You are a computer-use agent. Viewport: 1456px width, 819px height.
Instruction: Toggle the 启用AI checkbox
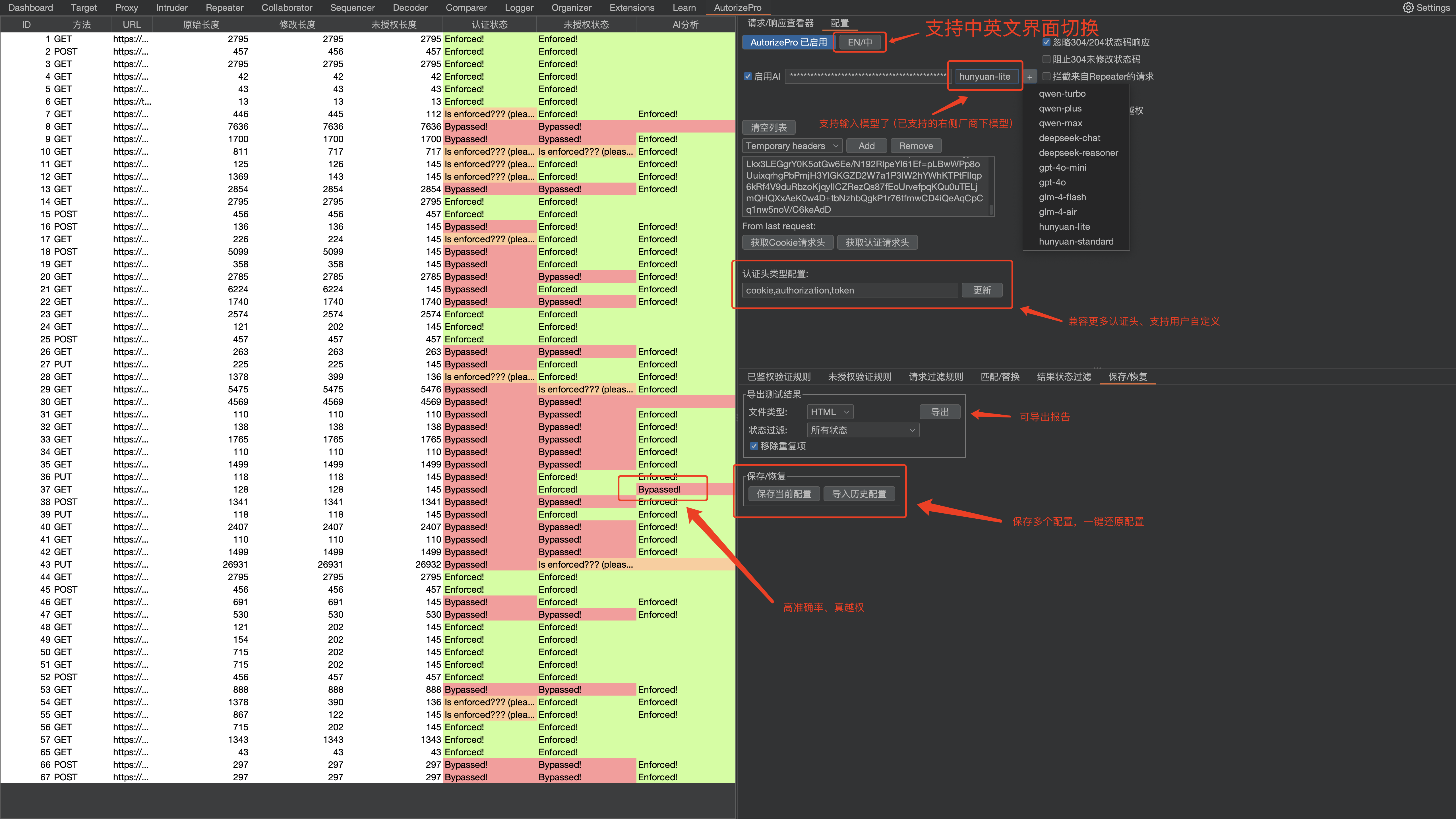click(748, 76)
